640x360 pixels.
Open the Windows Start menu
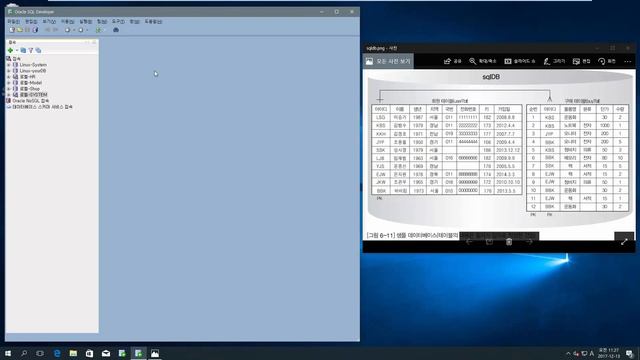[7, 353]
